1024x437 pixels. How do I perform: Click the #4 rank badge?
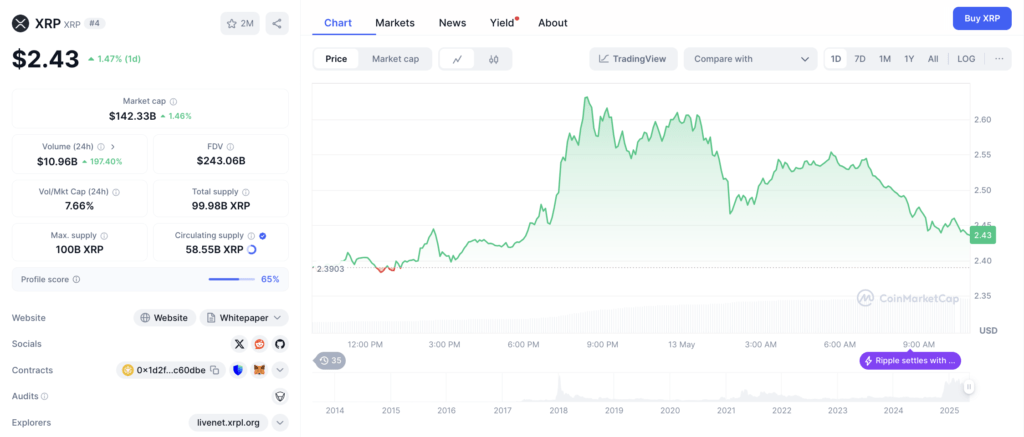pyautogui.click(x=94, y=24)
